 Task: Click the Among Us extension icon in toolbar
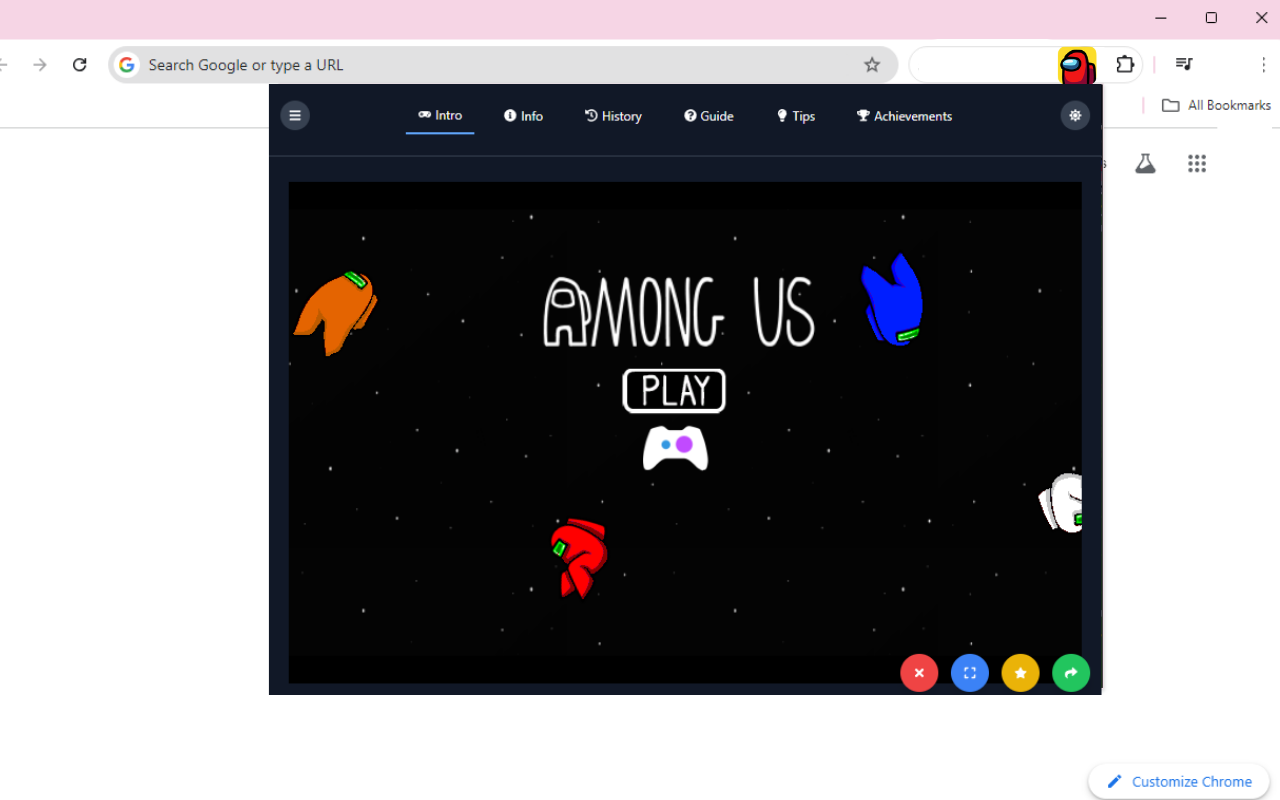[x=1077, y=65]
